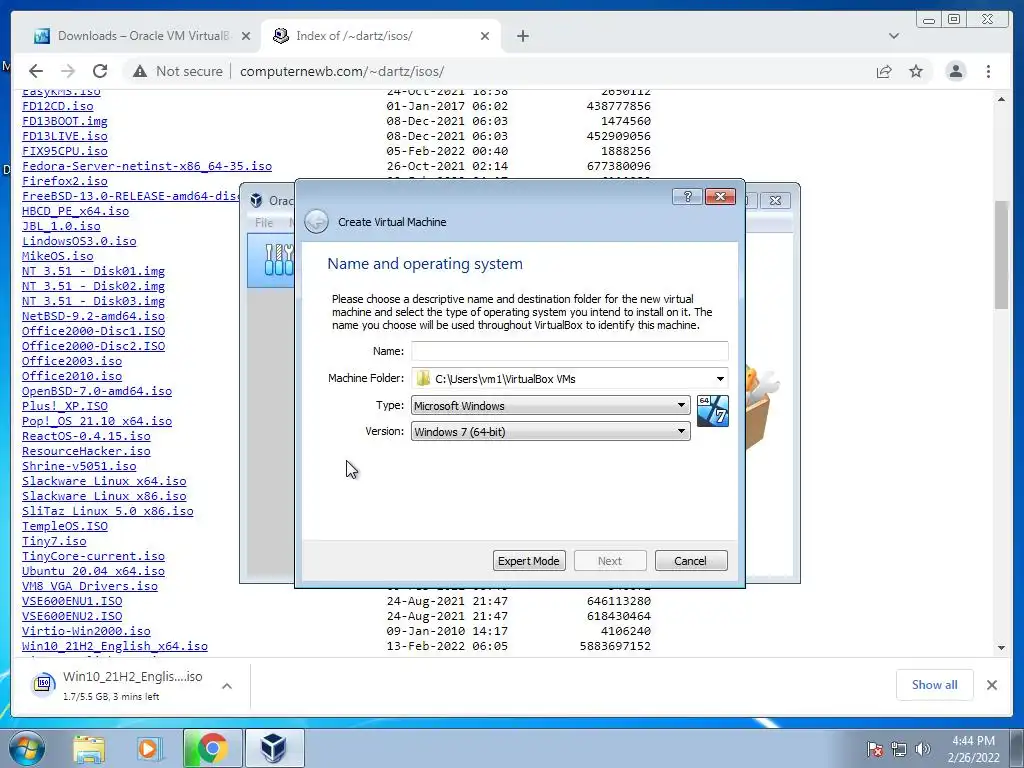Image resolution: width=1024 pixels, height=768 pixels.
Task: Close the downloads bar
Action: (x=991, y=685)
